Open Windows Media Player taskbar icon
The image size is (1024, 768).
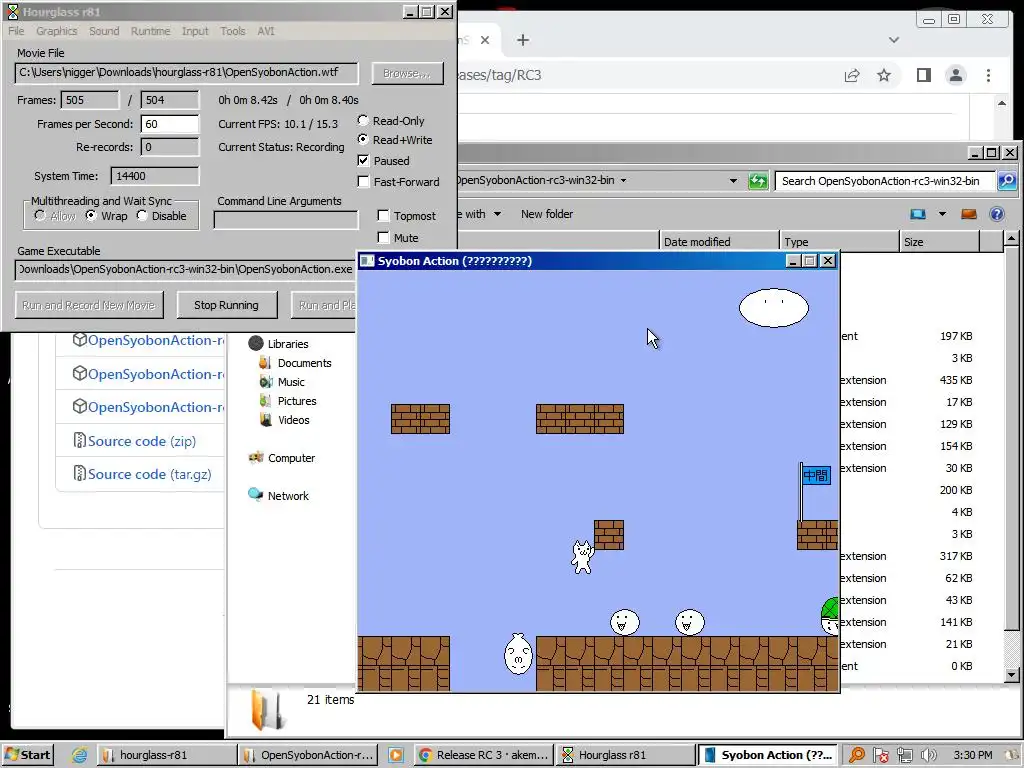tap(396, 755)
